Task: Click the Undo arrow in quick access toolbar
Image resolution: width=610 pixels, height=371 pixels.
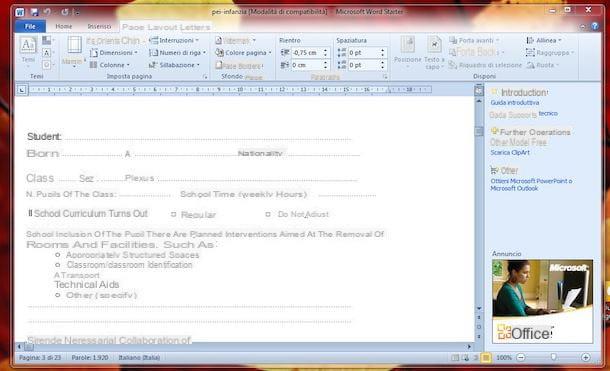Action: (47, 12)
